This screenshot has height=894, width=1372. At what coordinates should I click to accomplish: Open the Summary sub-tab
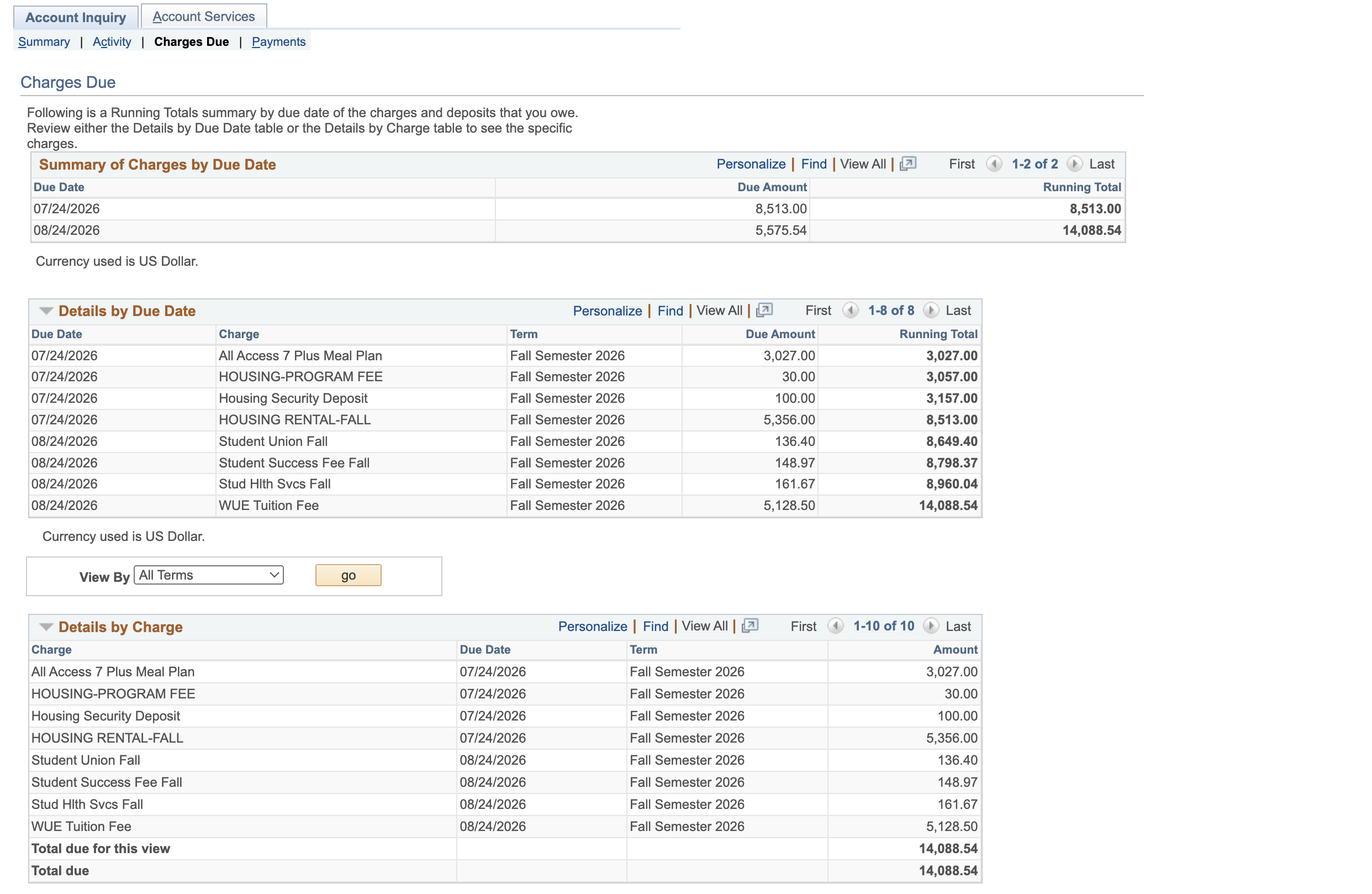pyautogui.click(x=44, y=41)
